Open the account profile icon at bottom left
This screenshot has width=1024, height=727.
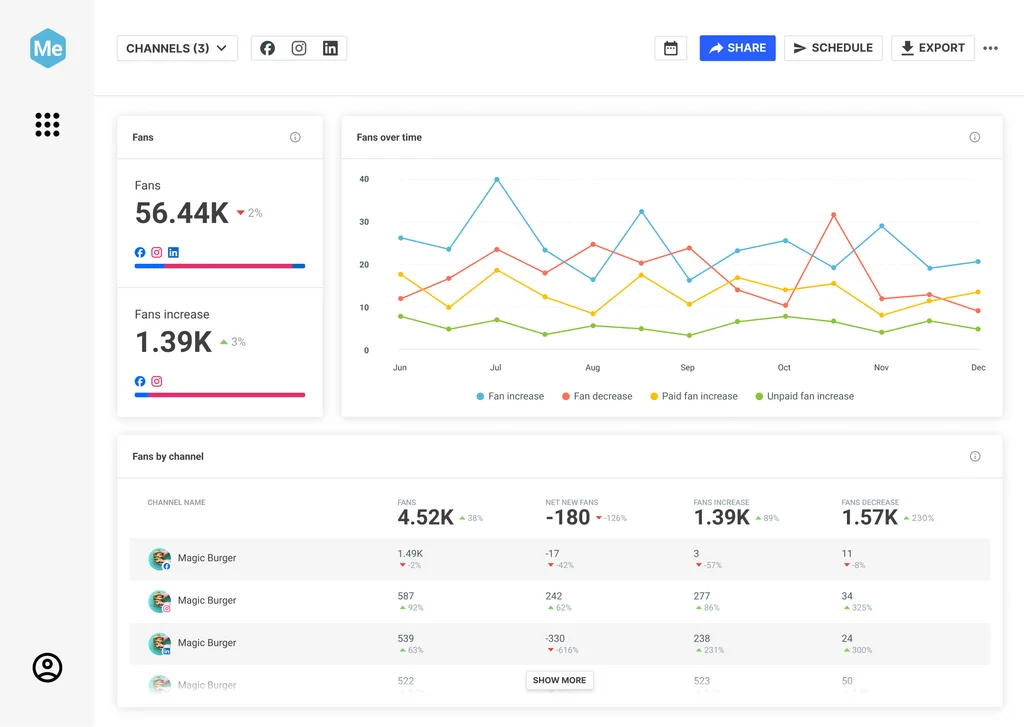[x=47, y=667]
